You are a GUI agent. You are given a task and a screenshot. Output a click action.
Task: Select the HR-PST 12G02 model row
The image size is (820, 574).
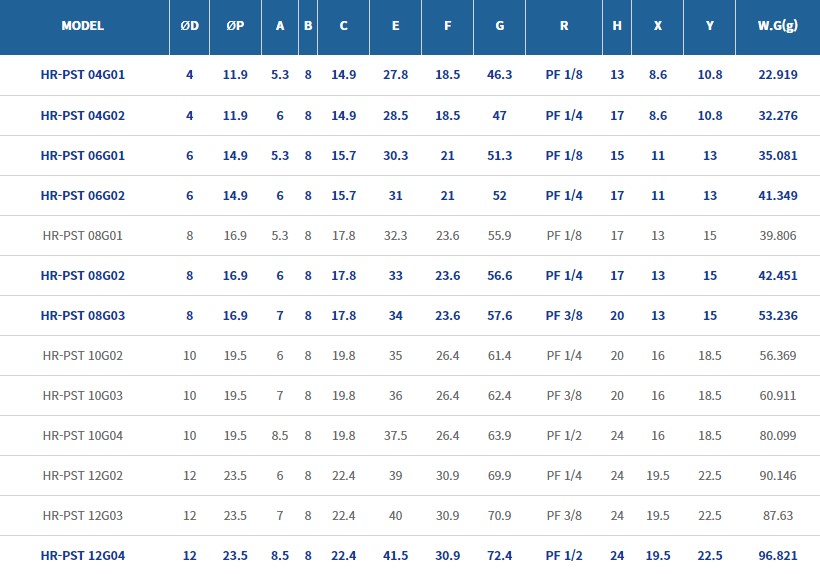83,476
